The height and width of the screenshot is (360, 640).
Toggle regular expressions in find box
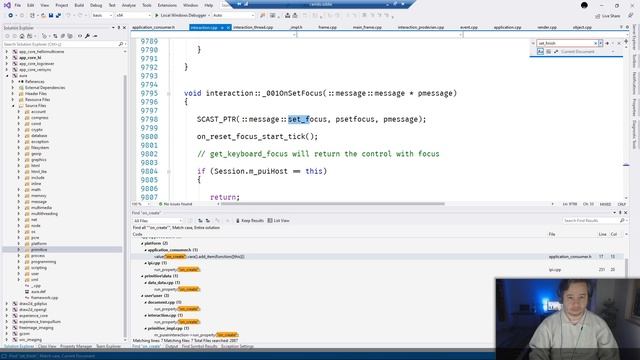point(556,51)
